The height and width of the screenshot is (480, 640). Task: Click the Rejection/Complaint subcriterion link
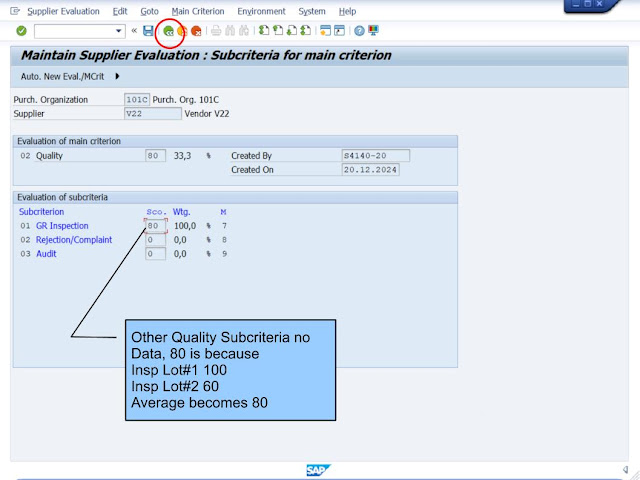tap(74, 240)
